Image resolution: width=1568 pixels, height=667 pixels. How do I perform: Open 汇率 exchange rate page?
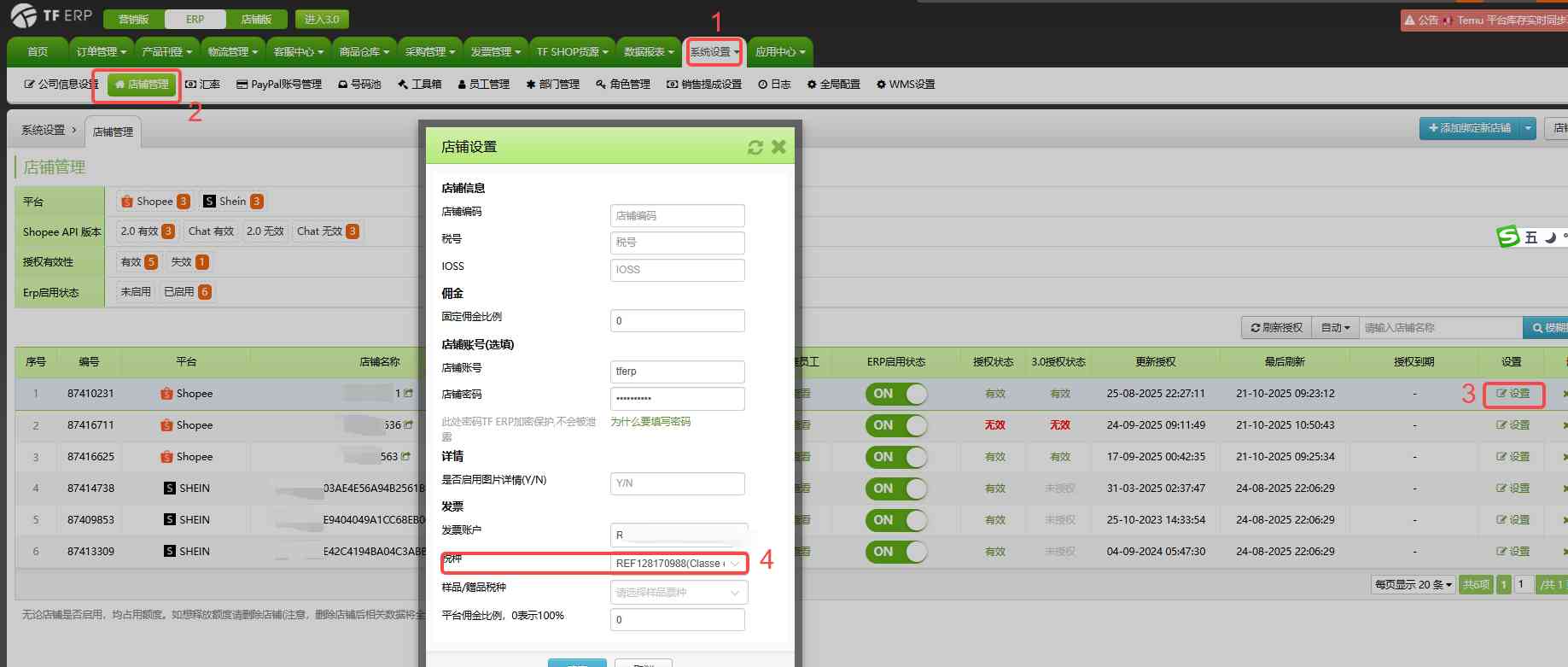[202, 85]
